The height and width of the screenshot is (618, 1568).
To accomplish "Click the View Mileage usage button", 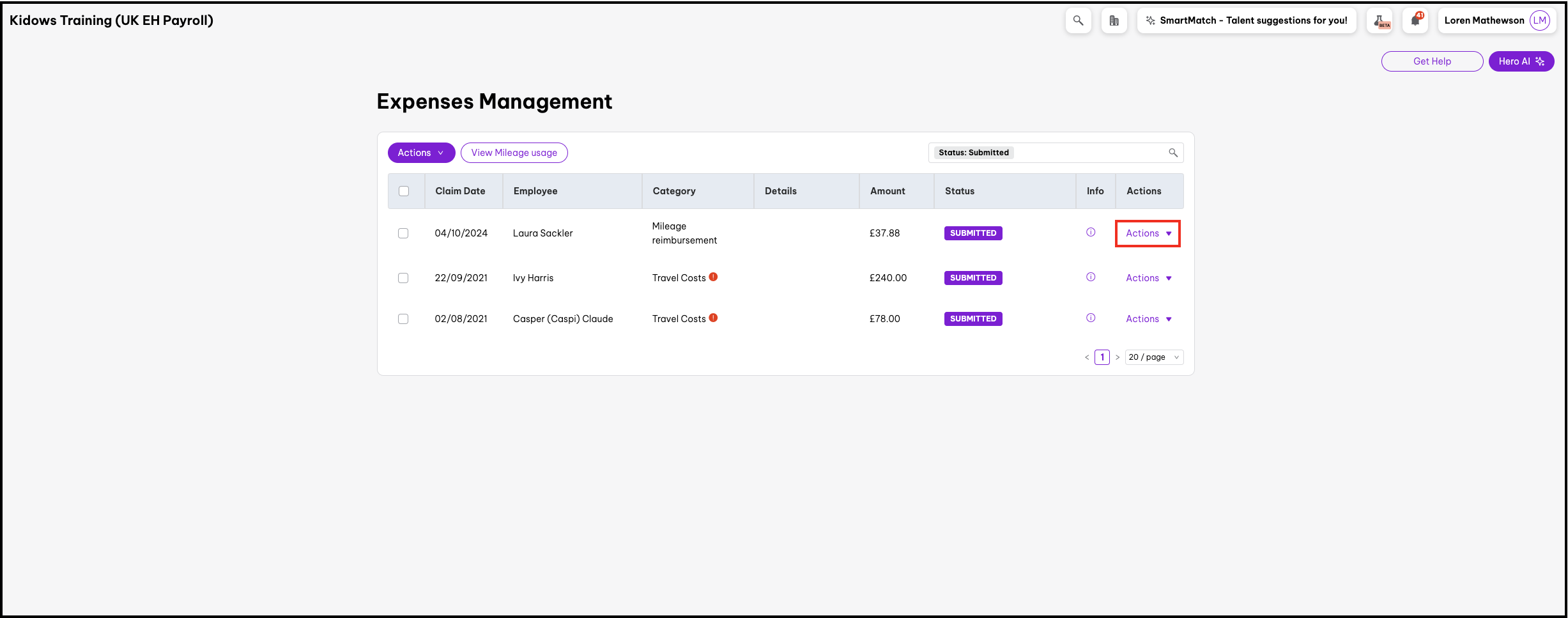I will click(x=514, y=153).
